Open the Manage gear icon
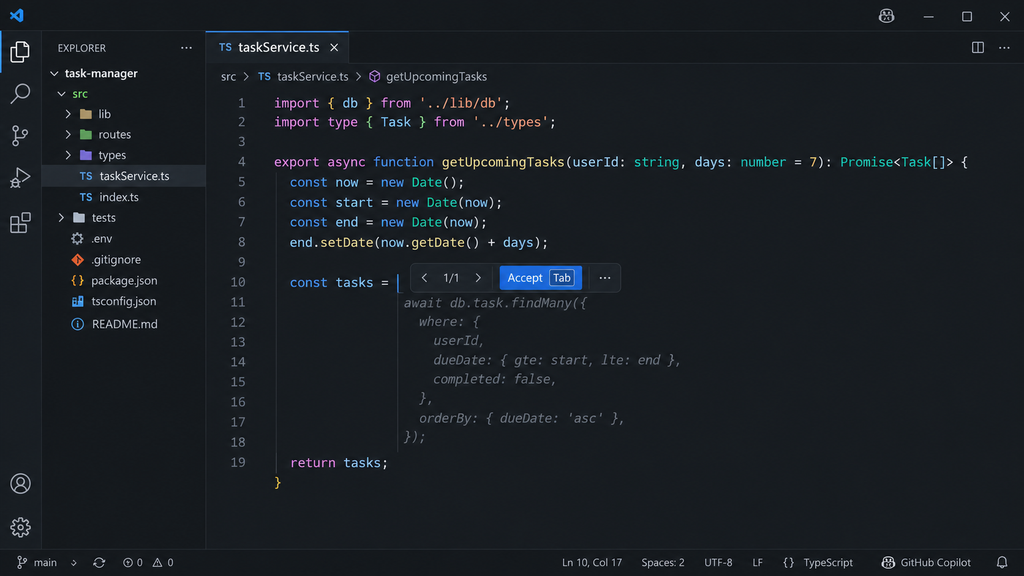 pyautogui.click(x=20, y=527)
